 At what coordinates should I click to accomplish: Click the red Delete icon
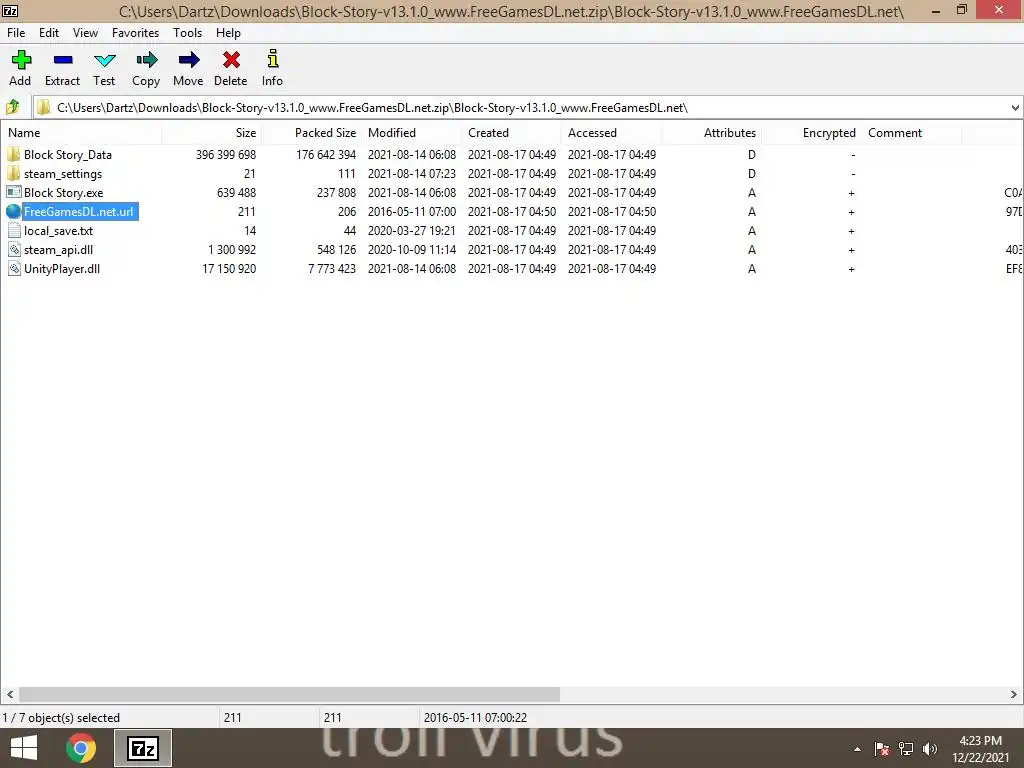tap(231, 60)
